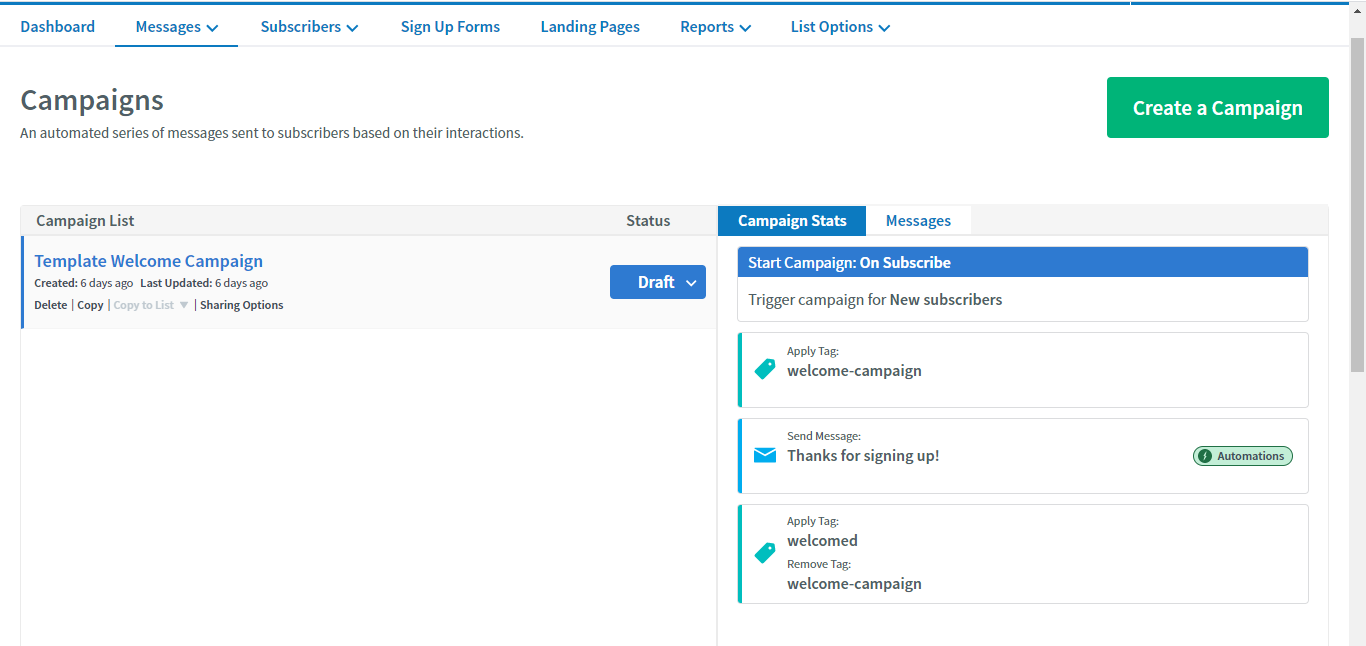Go to the Dashboard

(x=58, y=27)
